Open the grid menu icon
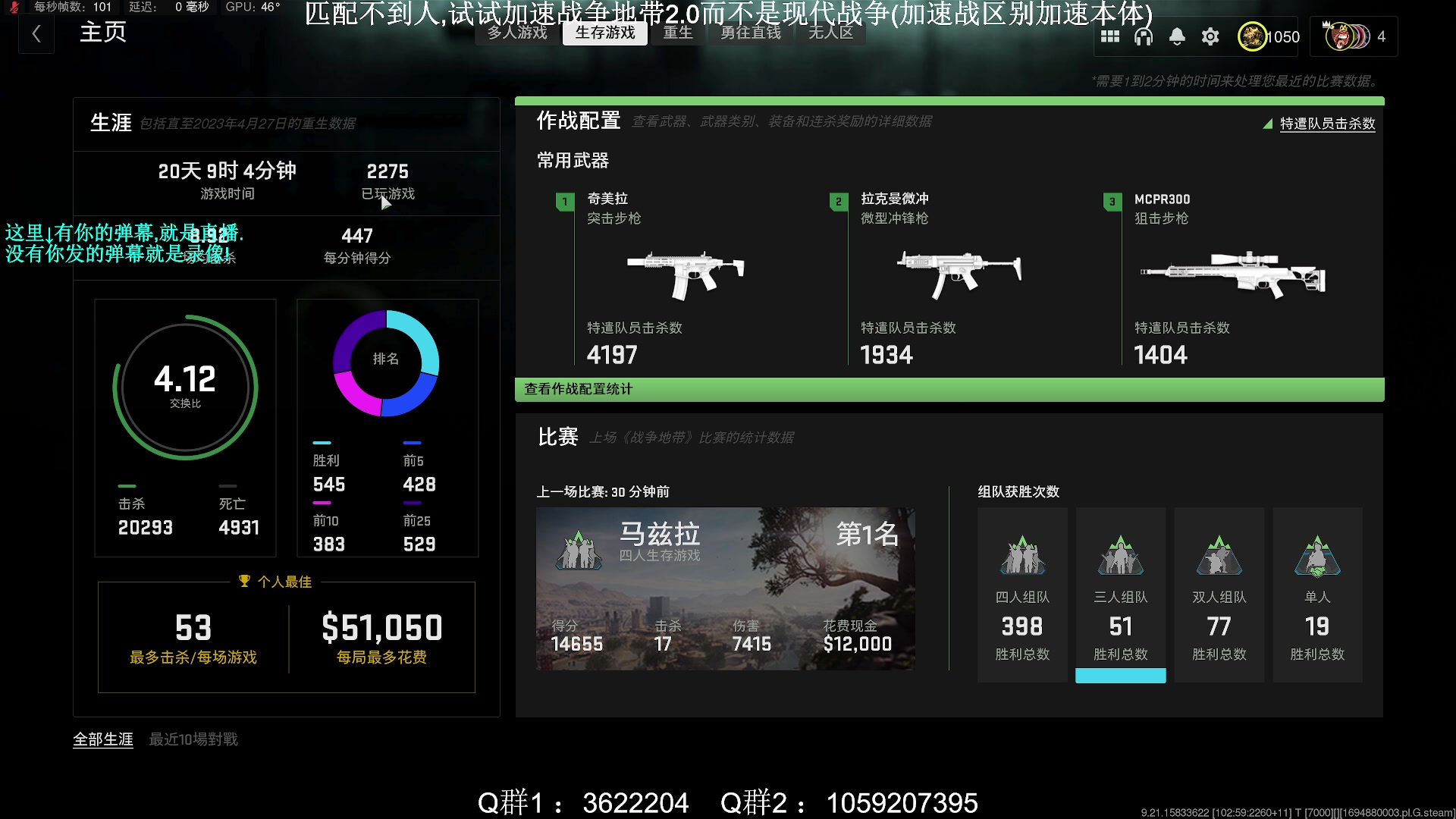Screen dimensions: 1456x819 click(x=1110, y=36)
